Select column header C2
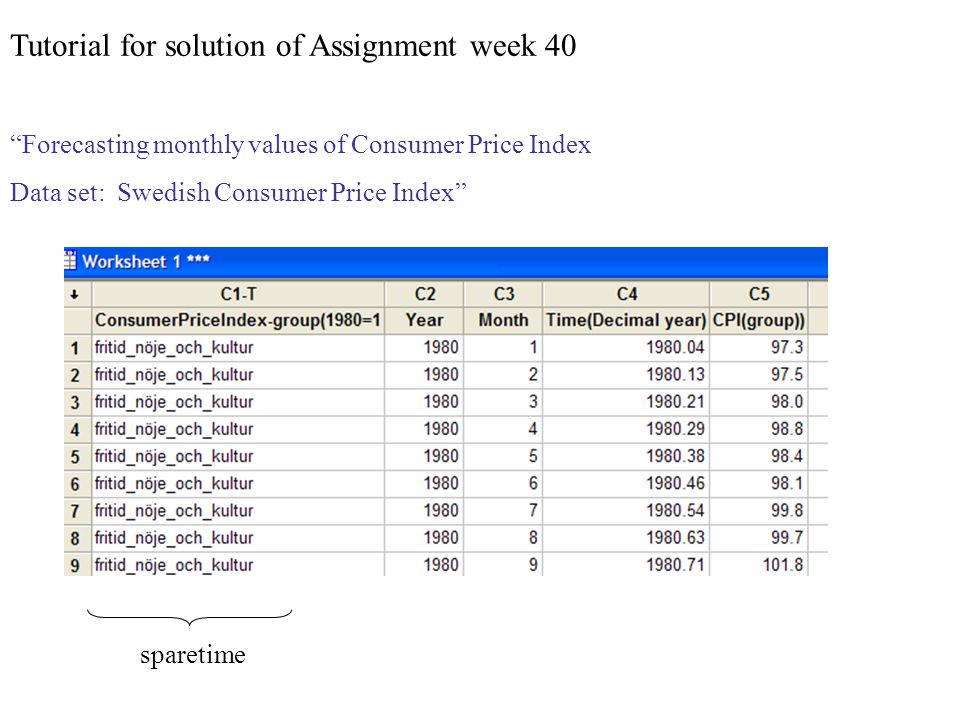 [x=425, y=294]
